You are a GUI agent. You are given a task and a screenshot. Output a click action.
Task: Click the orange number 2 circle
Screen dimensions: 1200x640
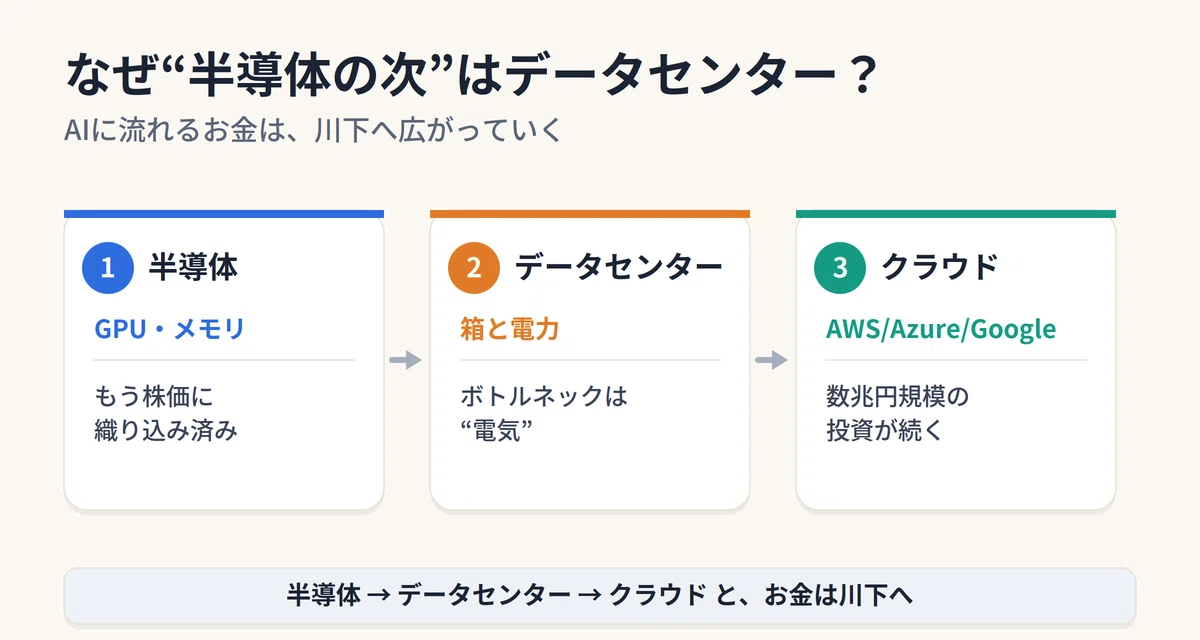click(x=474, y=268)
